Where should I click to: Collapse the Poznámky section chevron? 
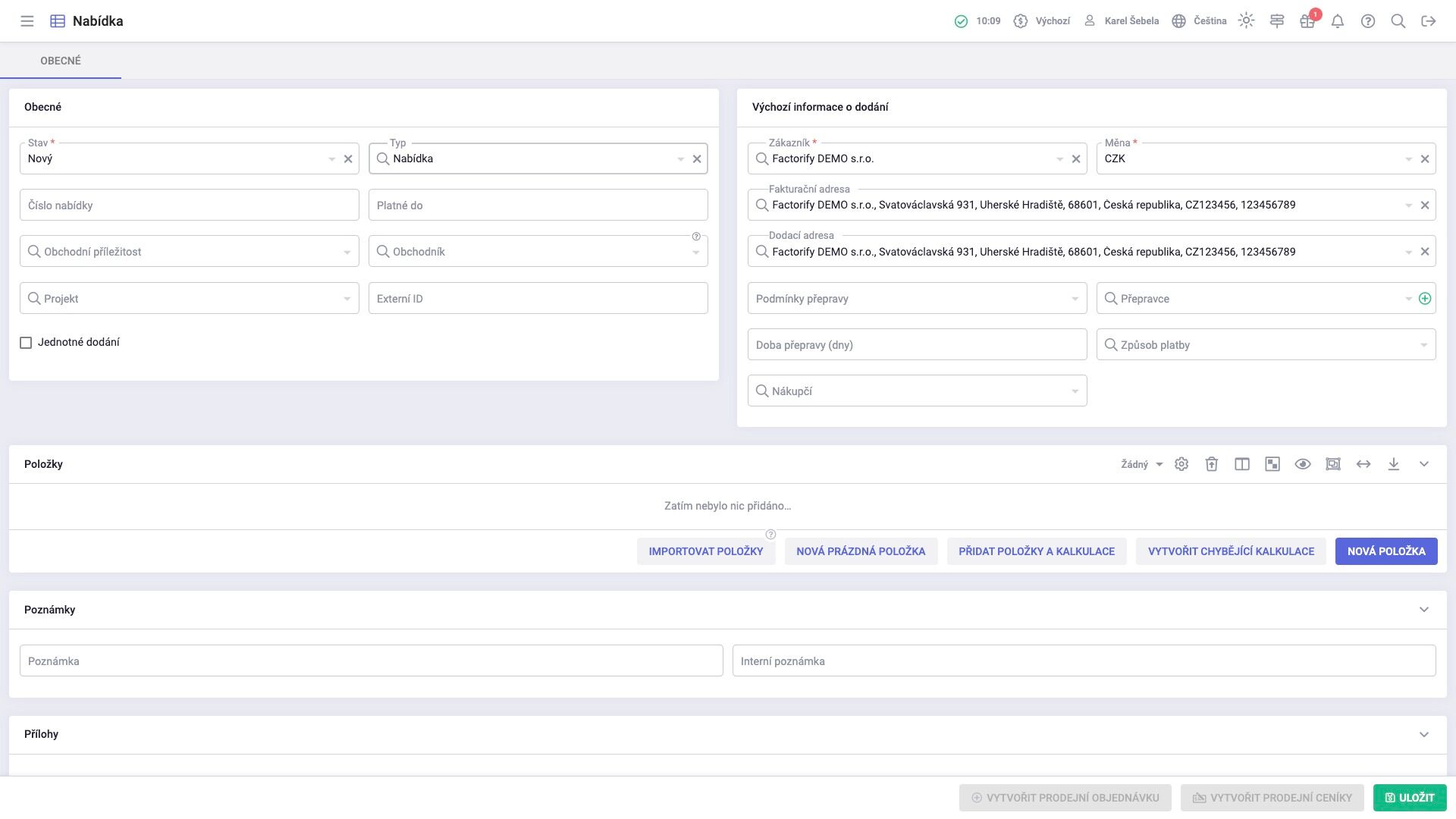(x=1424, y=610)
